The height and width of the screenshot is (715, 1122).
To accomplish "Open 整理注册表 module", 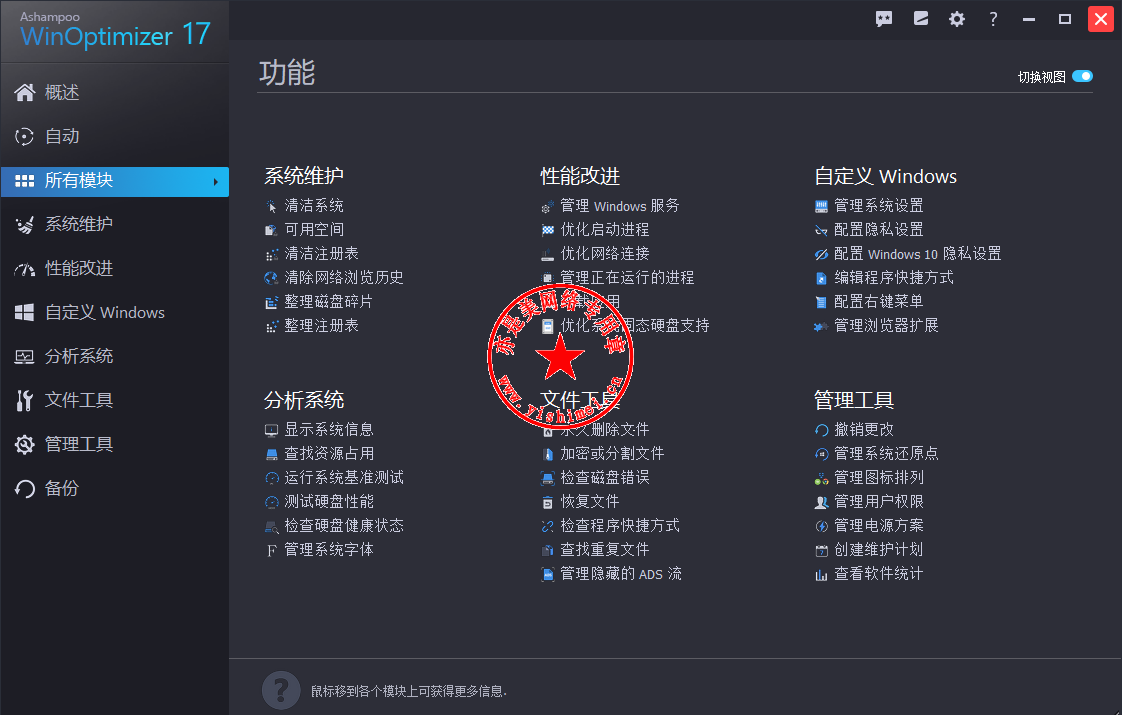I will [x=321, y=326].
